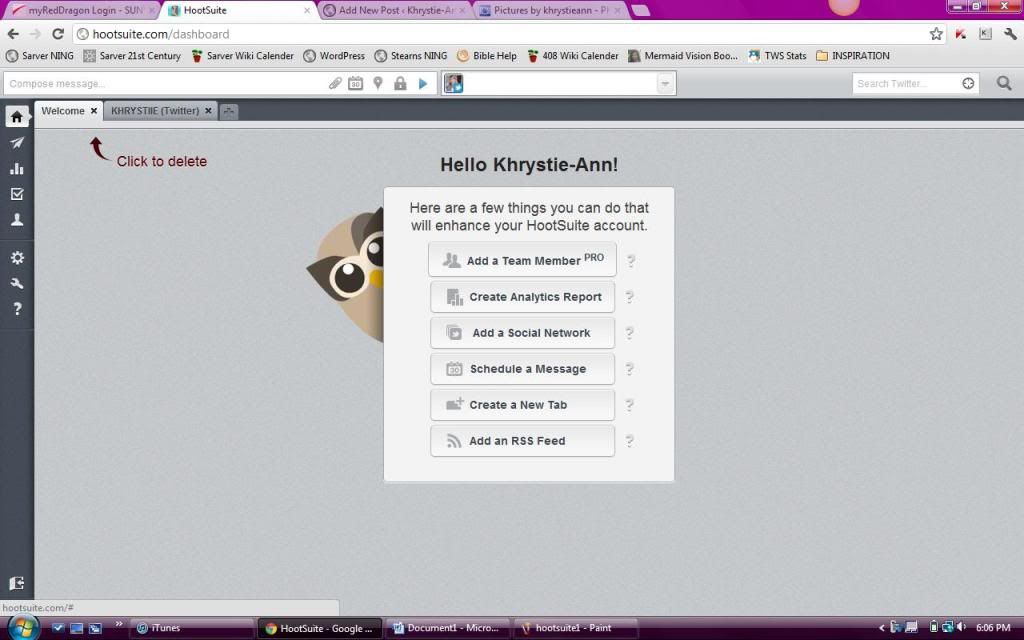The image size is (1024, 640).
Task: Bookmark this page with the star icon
Action: point(936,34)
